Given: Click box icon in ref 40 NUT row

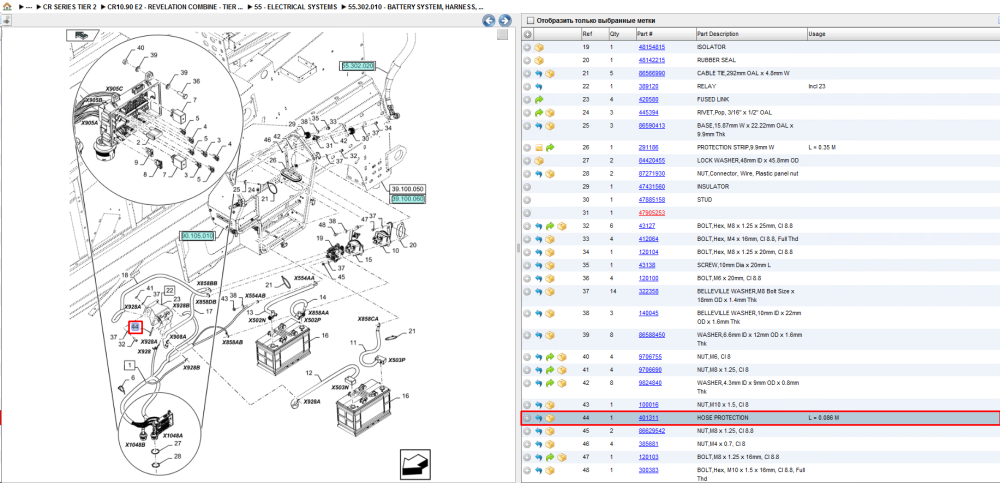Looking at the screenshot, I should click(561, 357).
